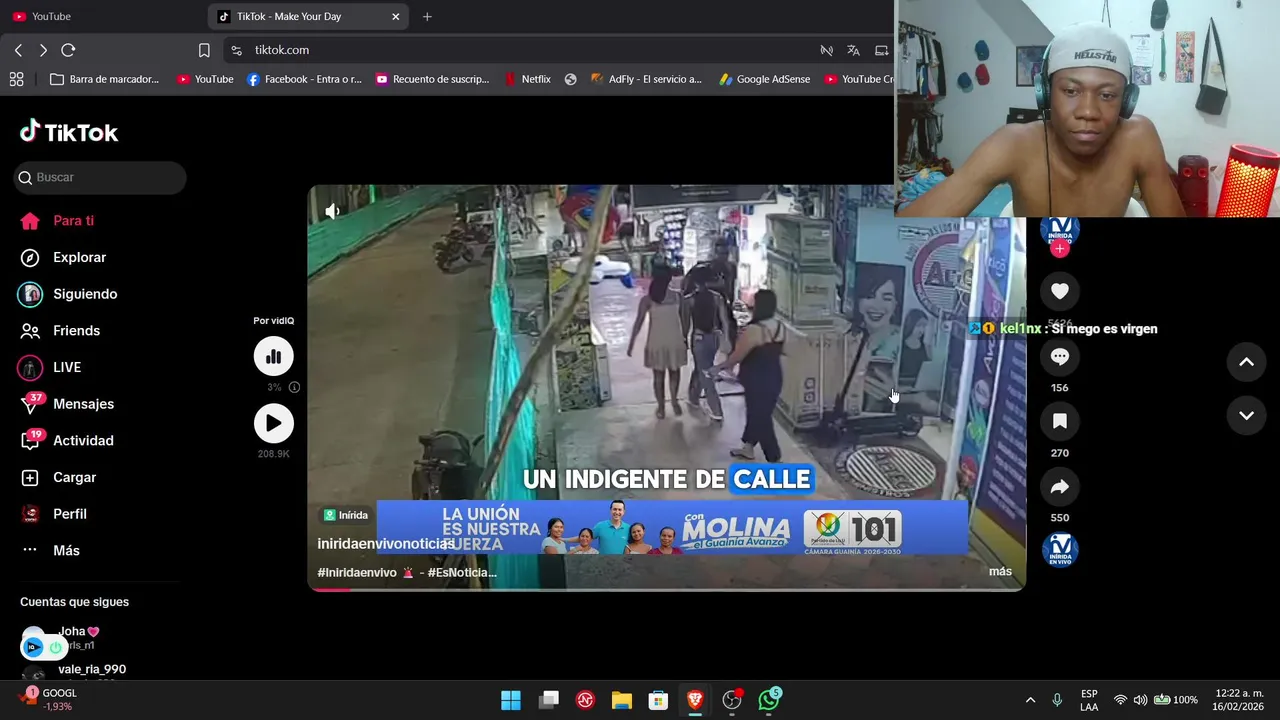
Task: Like the video with heart icon
Action: click(x=1060, y=291)
